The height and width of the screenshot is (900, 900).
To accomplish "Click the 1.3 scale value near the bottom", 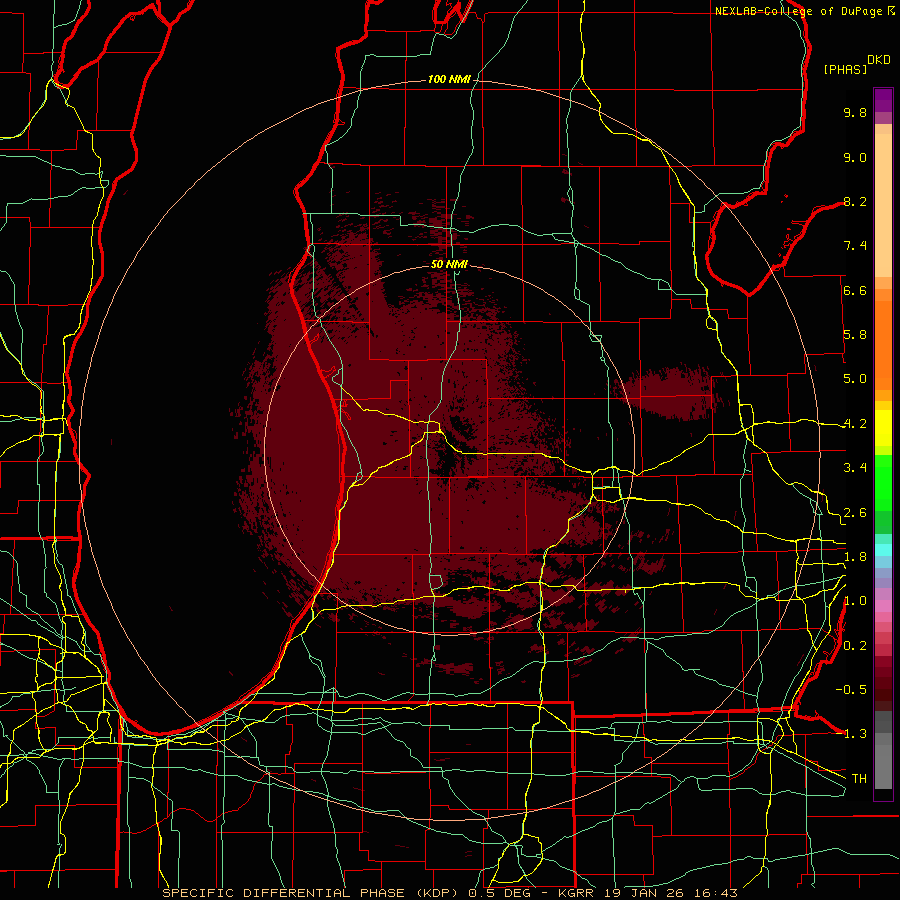I will [855, 734].
